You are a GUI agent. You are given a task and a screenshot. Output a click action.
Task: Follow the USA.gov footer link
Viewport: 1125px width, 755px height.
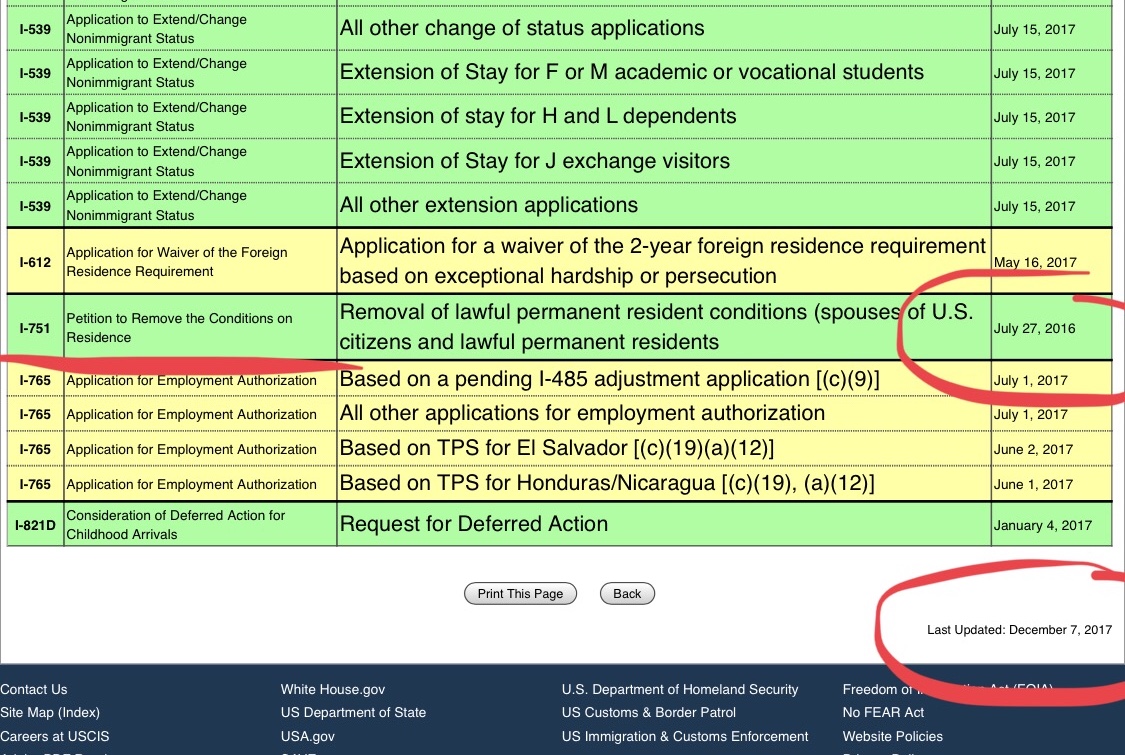307,736
